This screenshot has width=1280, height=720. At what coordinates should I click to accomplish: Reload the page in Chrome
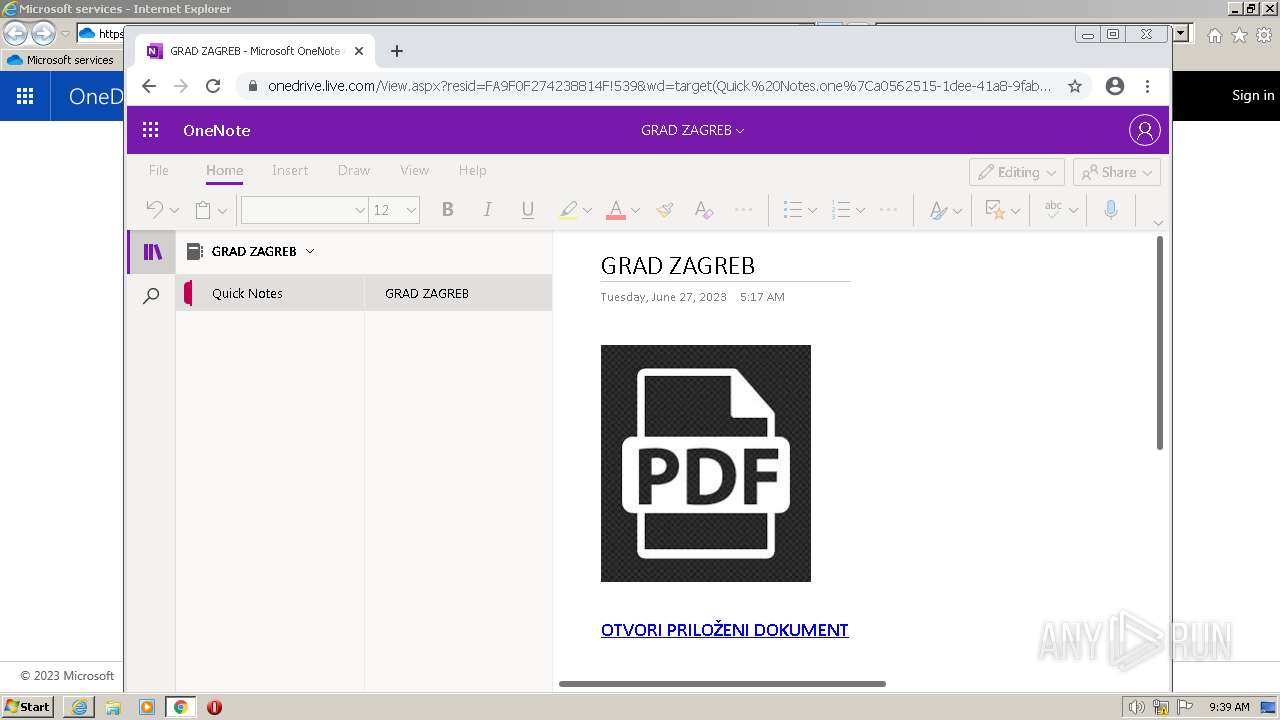tap(213, 86)
